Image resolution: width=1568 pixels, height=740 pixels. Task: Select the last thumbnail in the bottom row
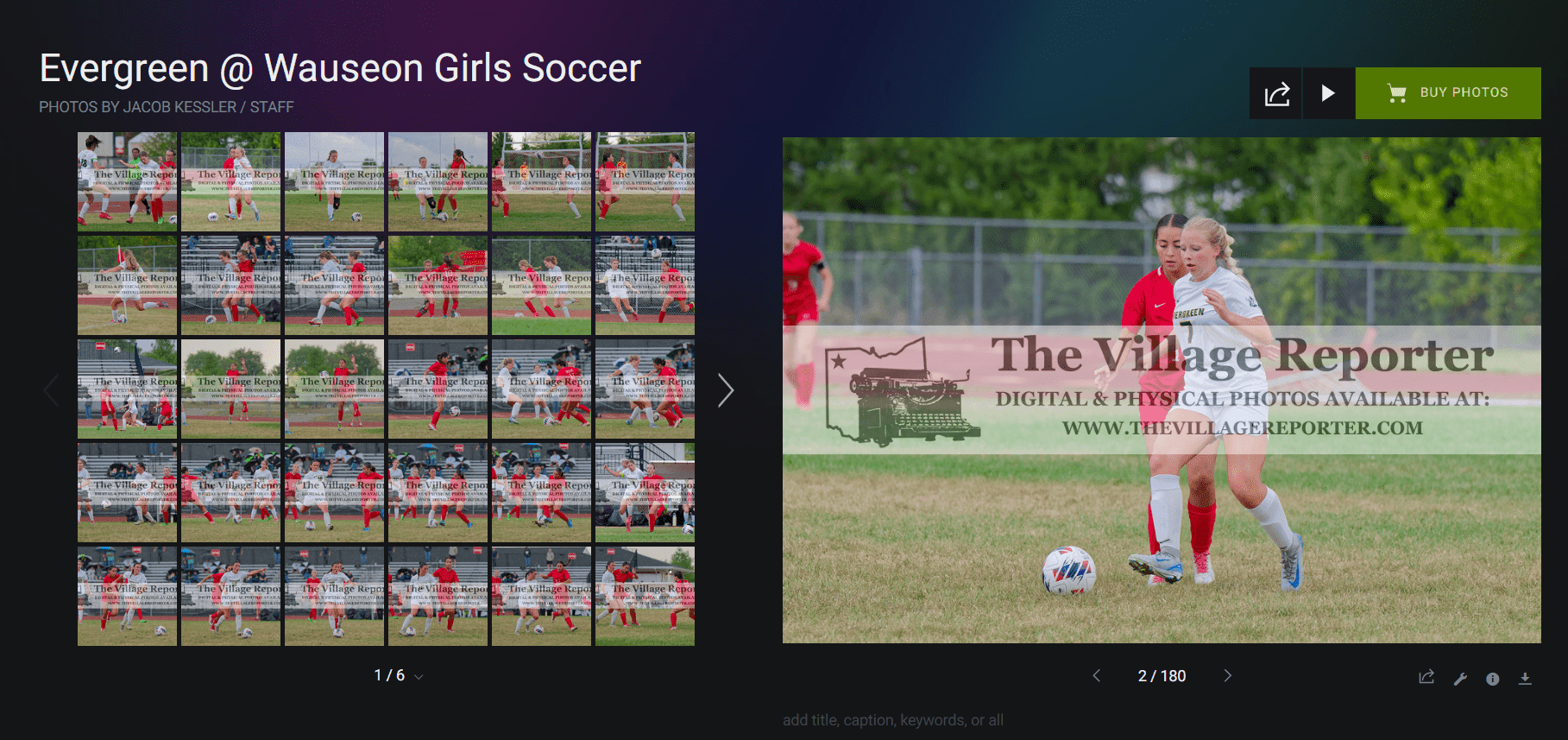pos(645,596)
